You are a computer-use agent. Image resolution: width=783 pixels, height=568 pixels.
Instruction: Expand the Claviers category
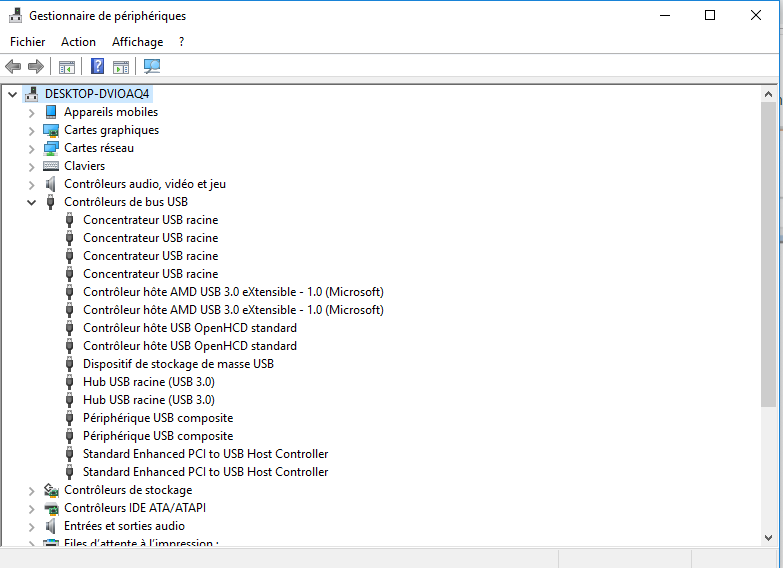click(x=31, y=166)
